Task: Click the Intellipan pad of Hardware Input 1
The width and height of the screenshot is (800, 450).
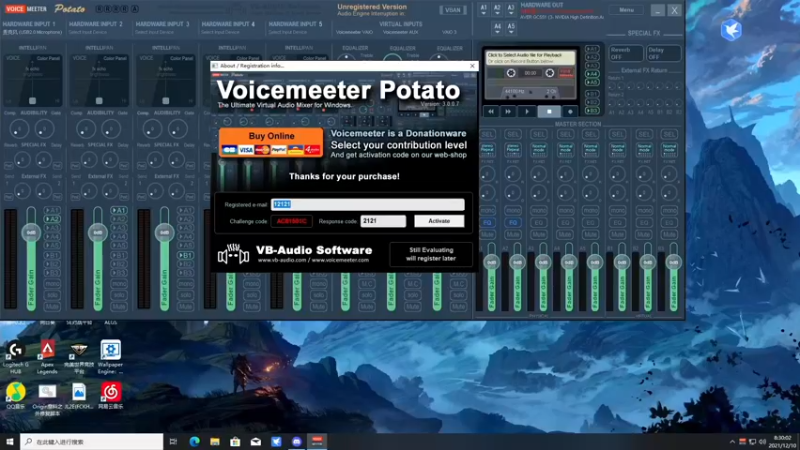Action: pyautogui.click(x=32, y=80)
